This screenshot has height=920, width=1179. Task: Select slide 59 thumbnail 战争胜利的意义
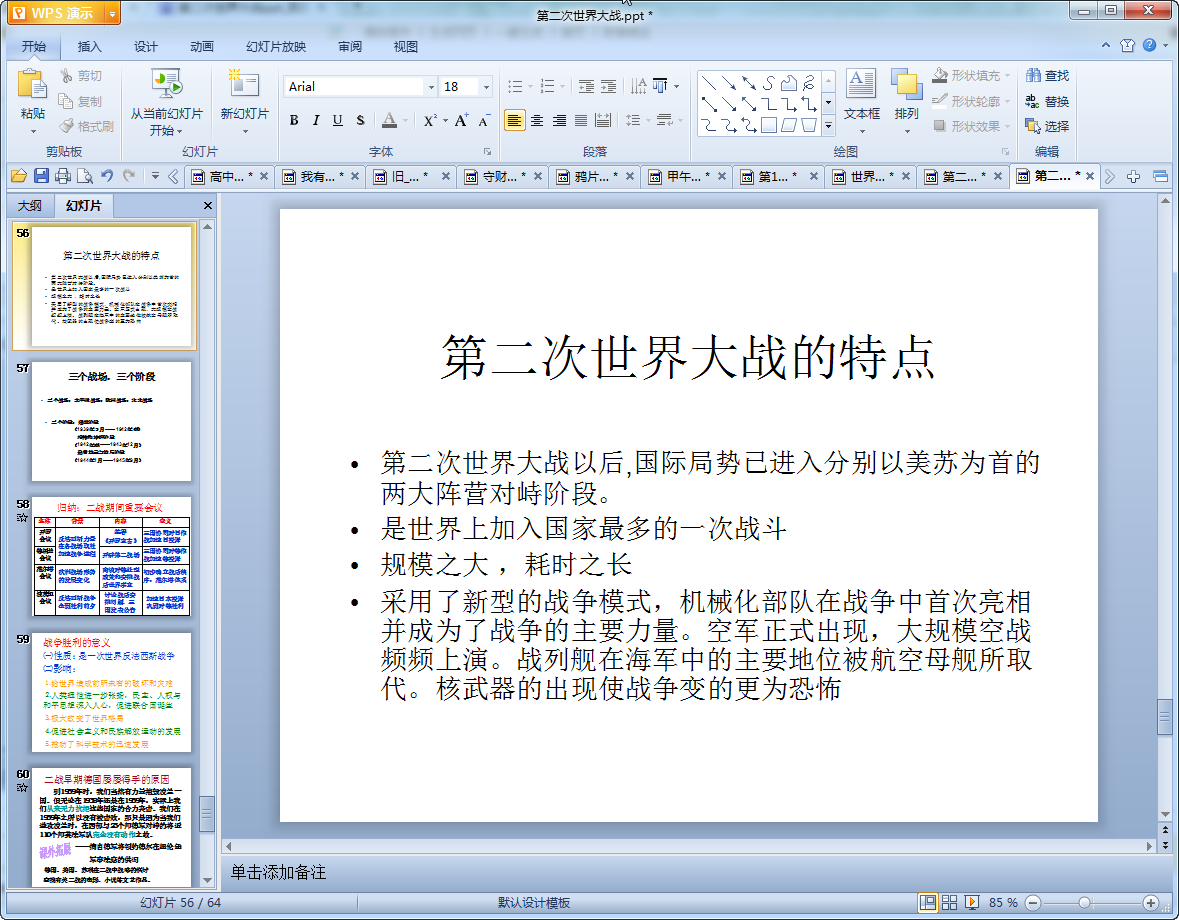tap(111, 692)
